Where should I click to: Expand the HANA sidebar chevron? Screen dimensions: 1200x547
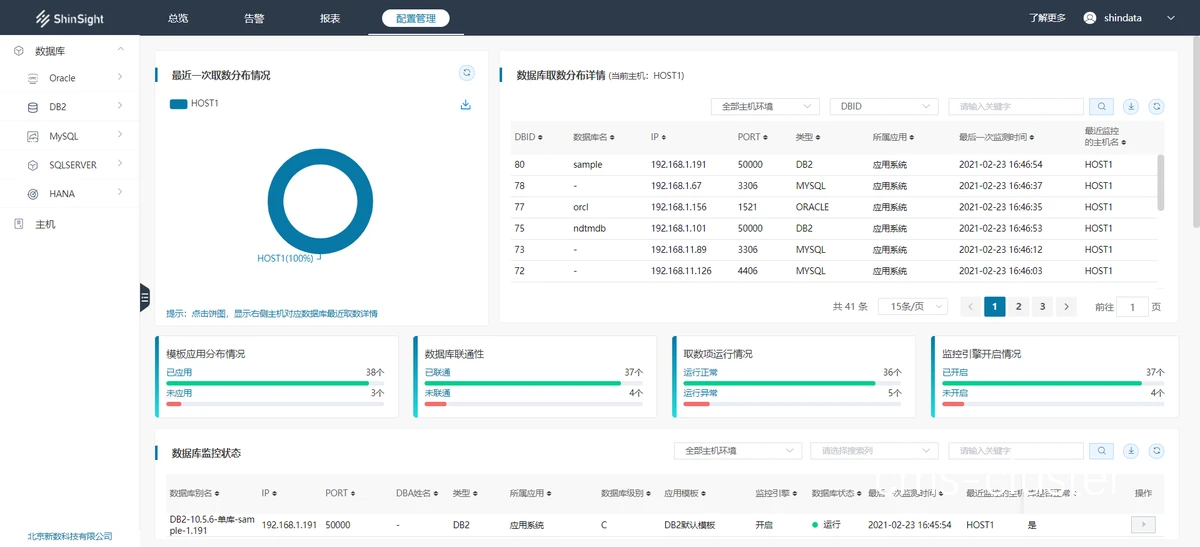[x=120, y=193]
